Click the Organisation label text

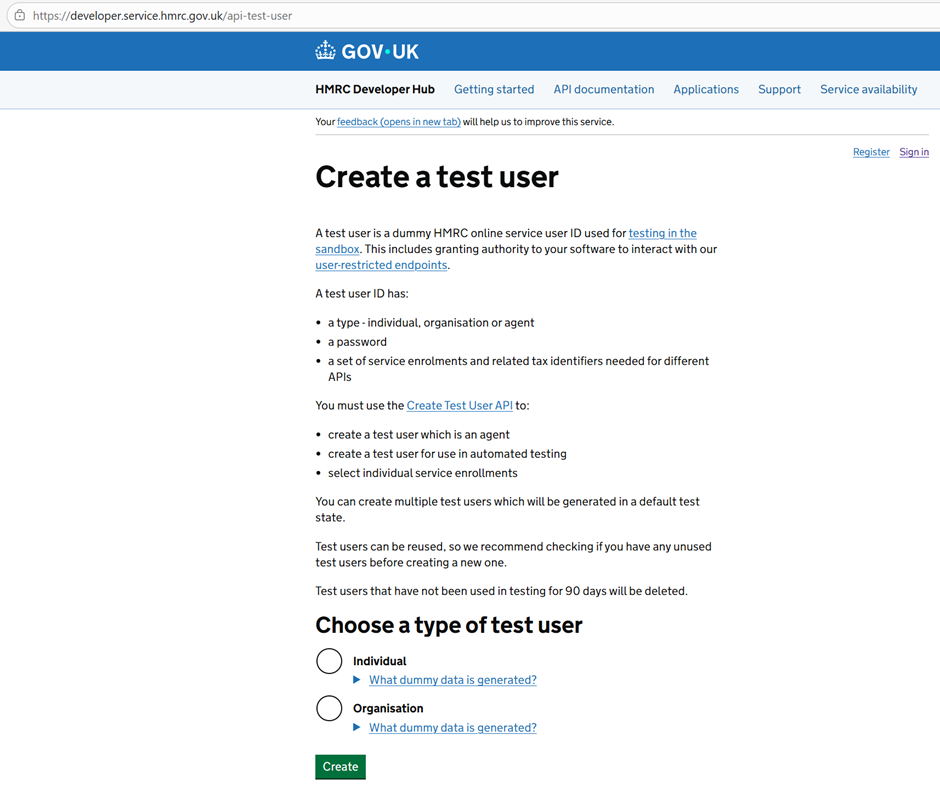point(388,708)
